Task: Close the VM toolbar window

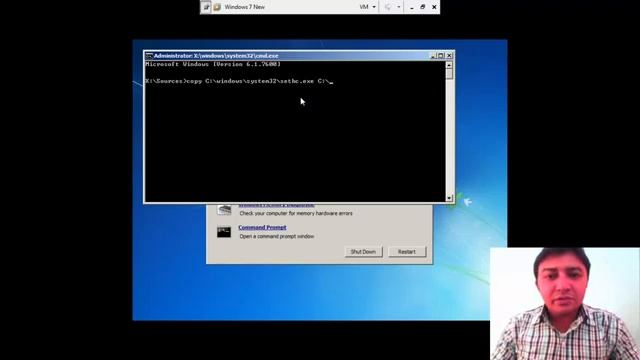Action: [x=434, y=7]
